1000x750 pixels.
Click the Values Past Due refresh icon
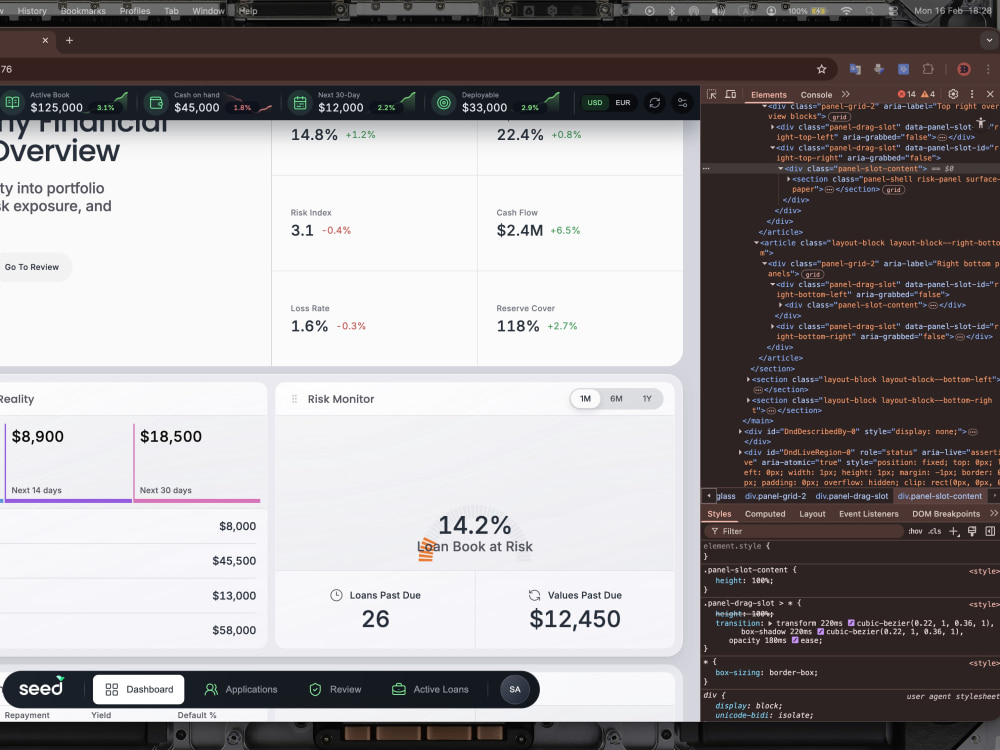[534, 595]
